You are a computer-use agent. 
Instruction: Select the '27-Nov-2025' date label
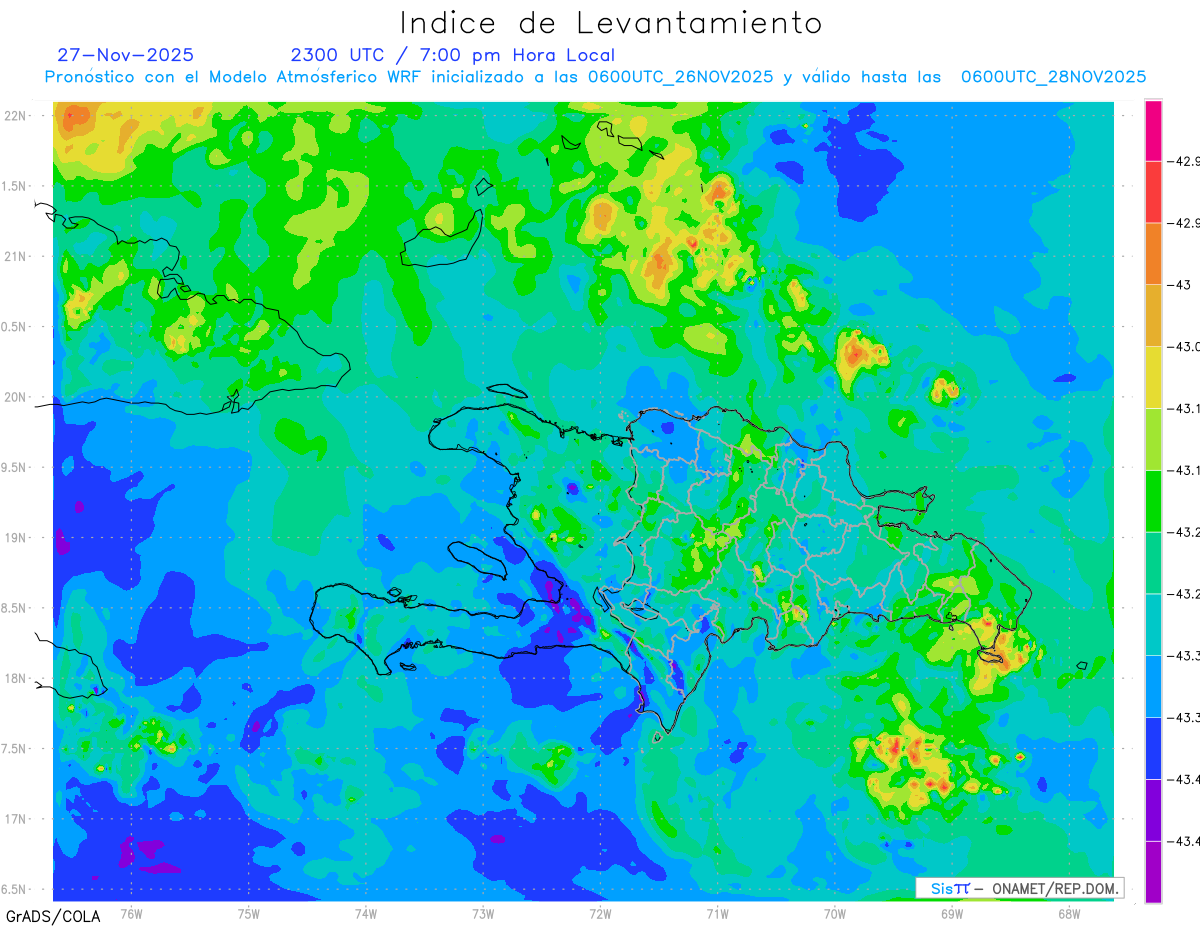tap(125, 55)
